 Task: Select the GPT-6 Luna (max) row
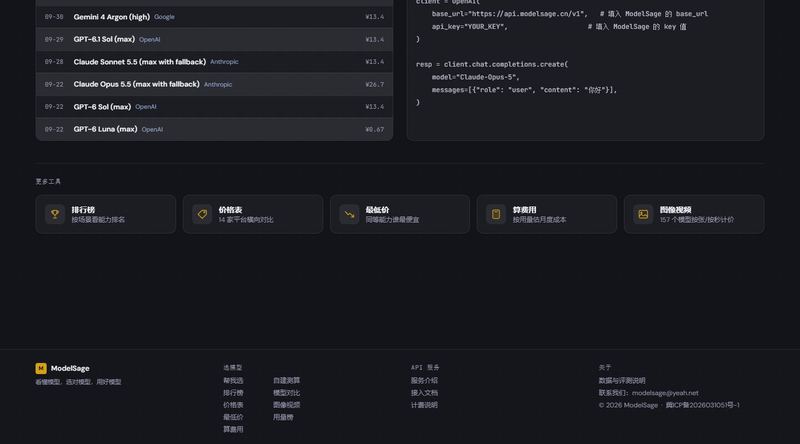point(214,129)
